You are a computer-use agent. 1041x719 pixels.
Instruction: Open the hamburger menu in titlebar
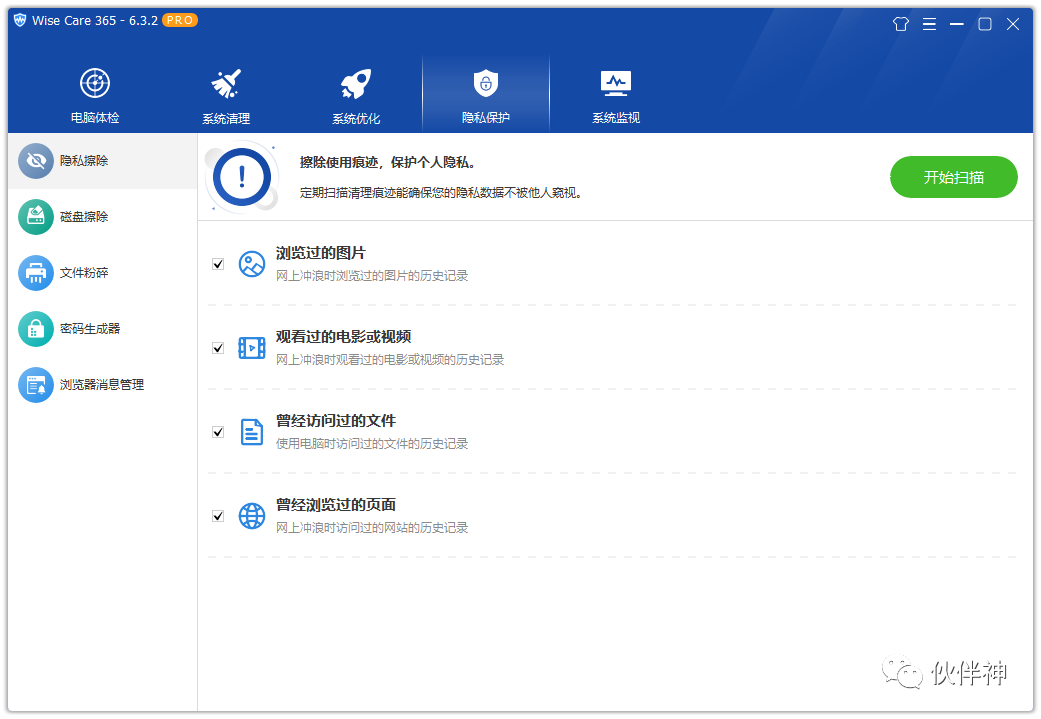pyautogui.click(x=929, y=23)
